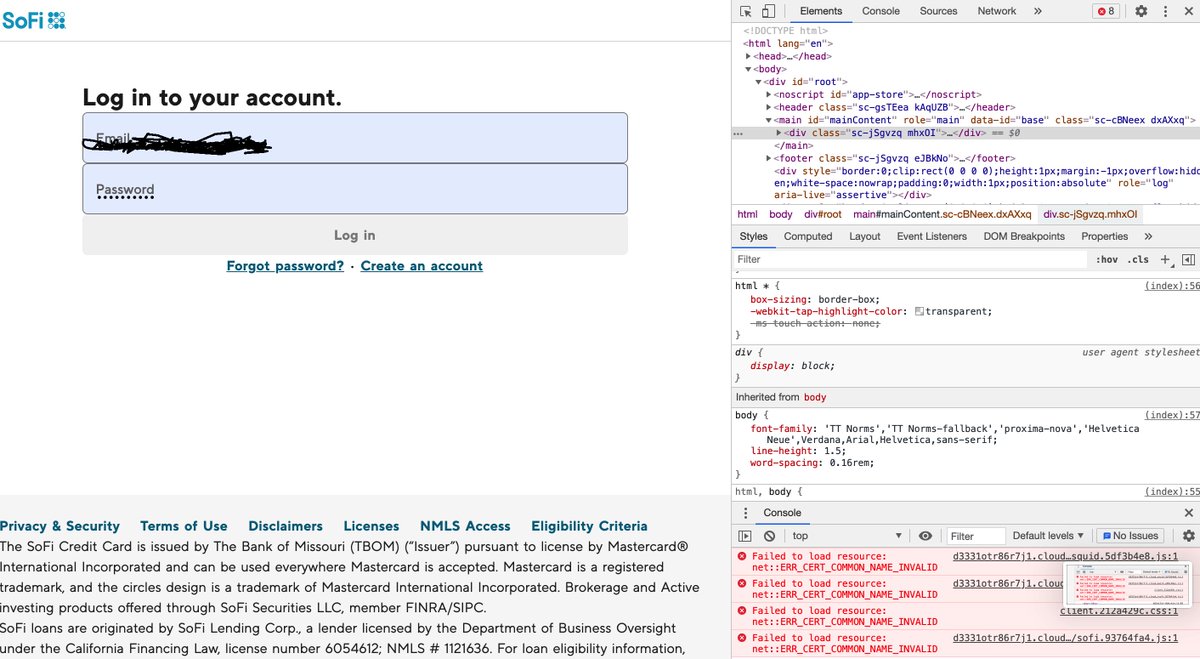Click the Log in button
Image resolution: width=1200 pixels, height=659 pixels.
tap(355, 235)
